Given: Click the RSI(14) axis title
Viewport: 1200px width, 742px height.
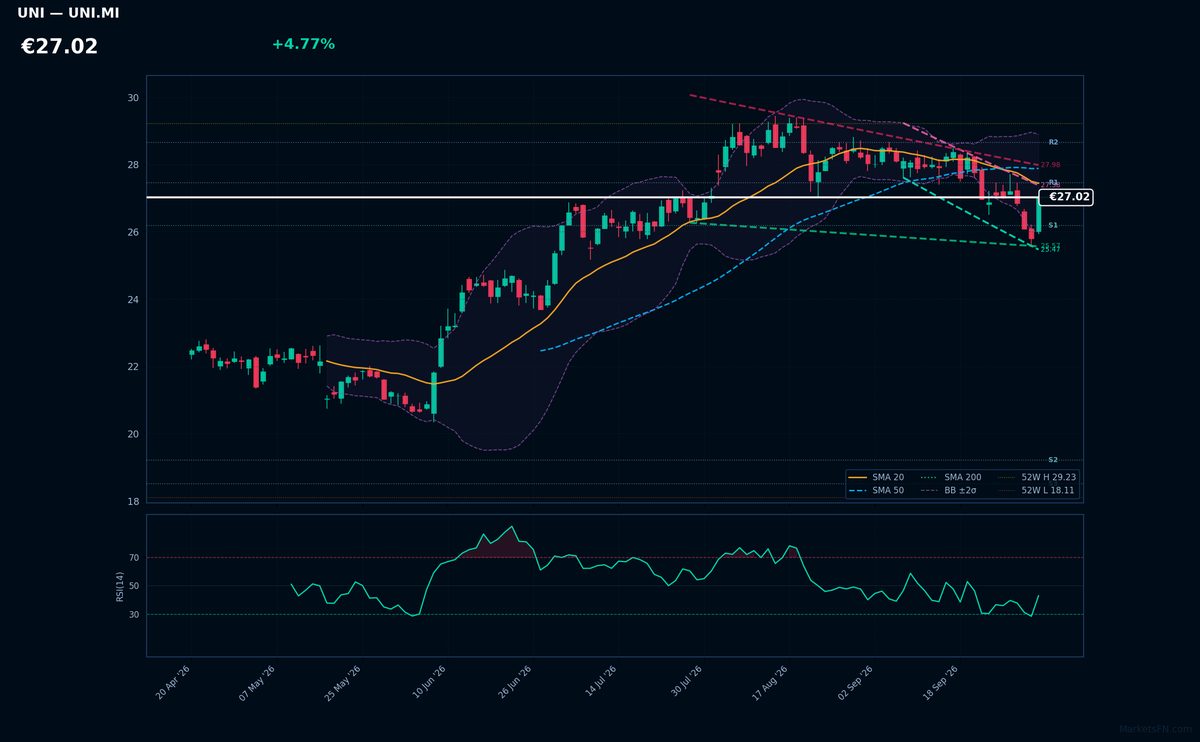Looking at the screenshot, I should pyautogui.click(x=120, y=586).
